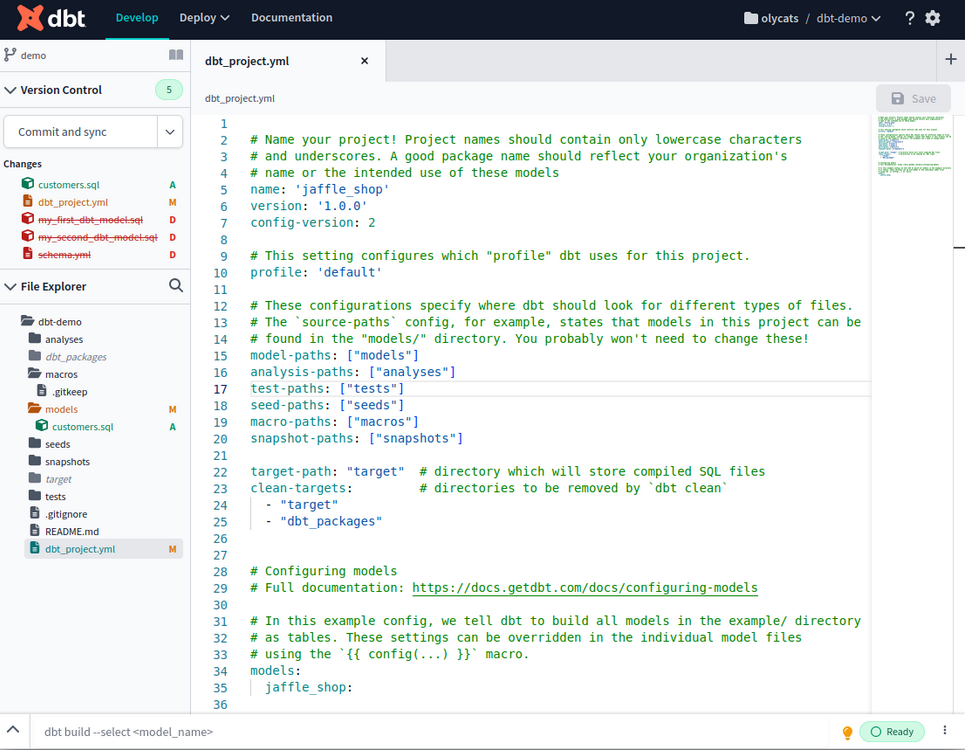Click the profile: 'default' line in editor
This screenshot has width=966, height=752.
(x=316, y=272)
